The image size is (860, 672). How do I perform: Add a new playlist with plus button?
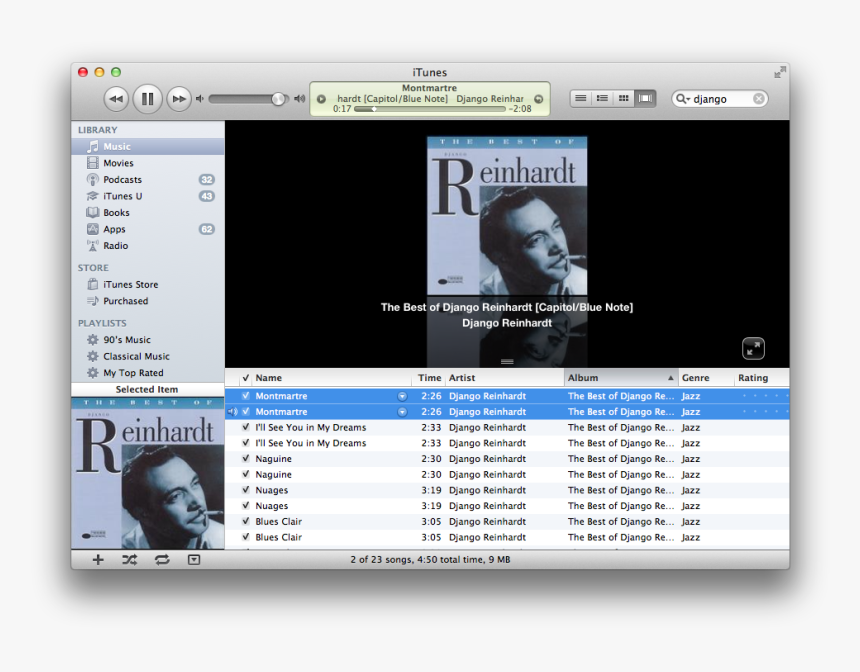tap(98, 560)
